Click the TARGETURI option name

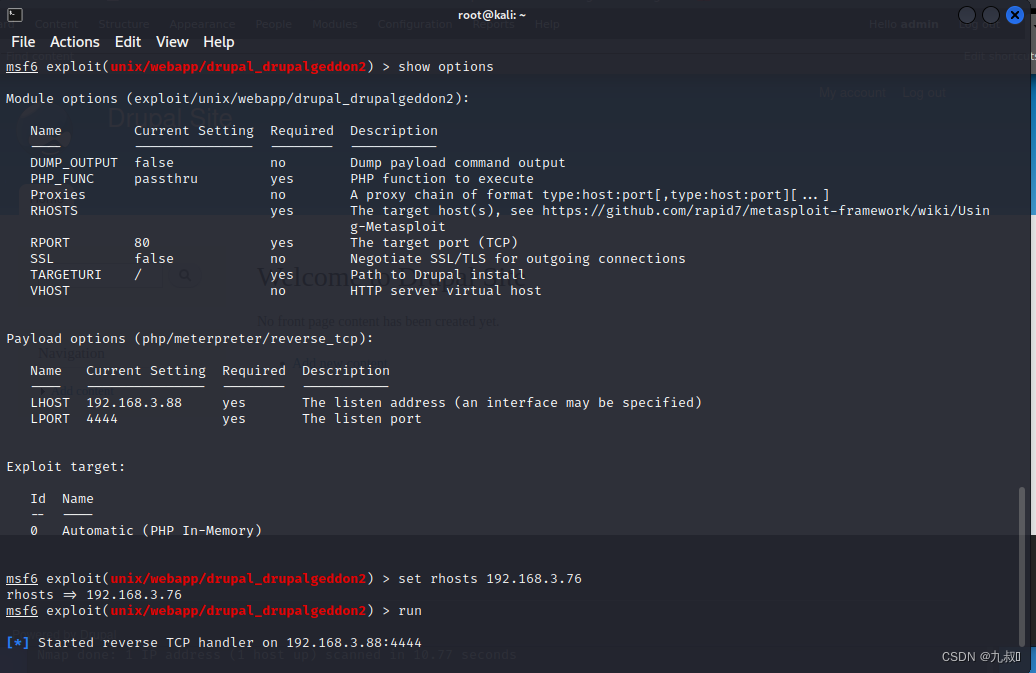point(65,275)
